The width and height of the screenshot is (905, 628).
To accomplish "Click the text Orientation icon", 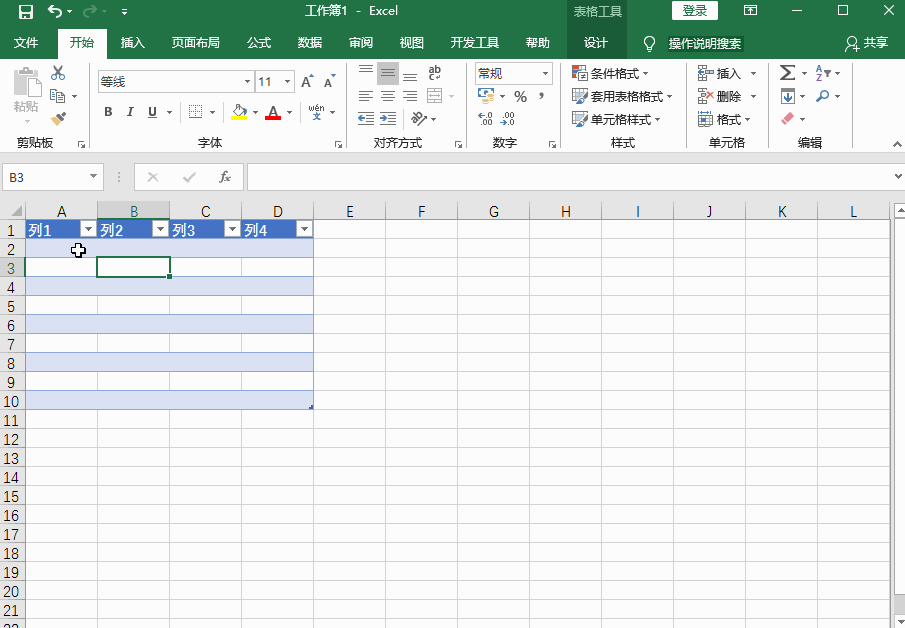I will (418, 119).
